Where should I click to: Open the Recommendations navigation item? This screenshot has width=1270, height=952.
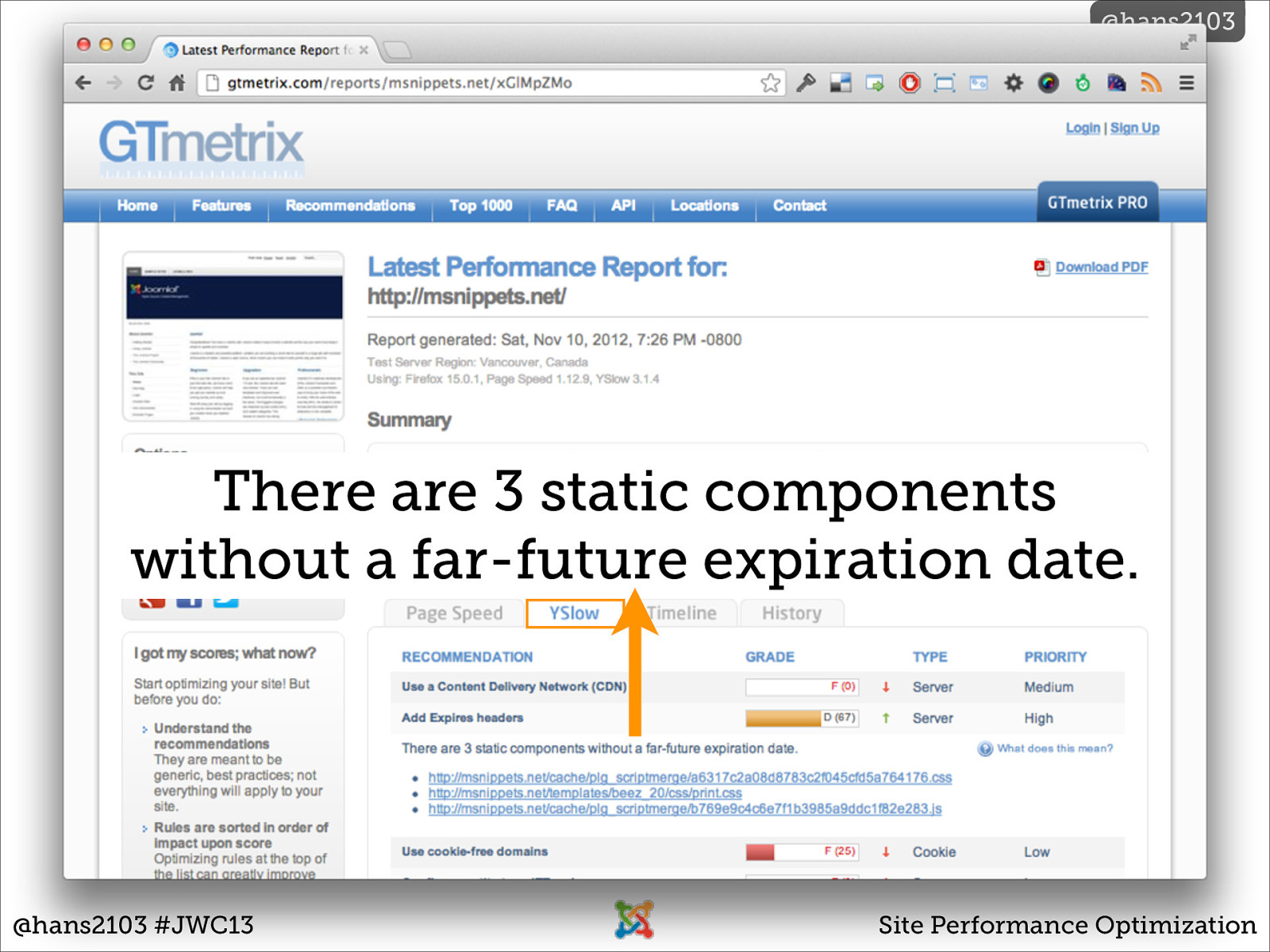(350, 205)
